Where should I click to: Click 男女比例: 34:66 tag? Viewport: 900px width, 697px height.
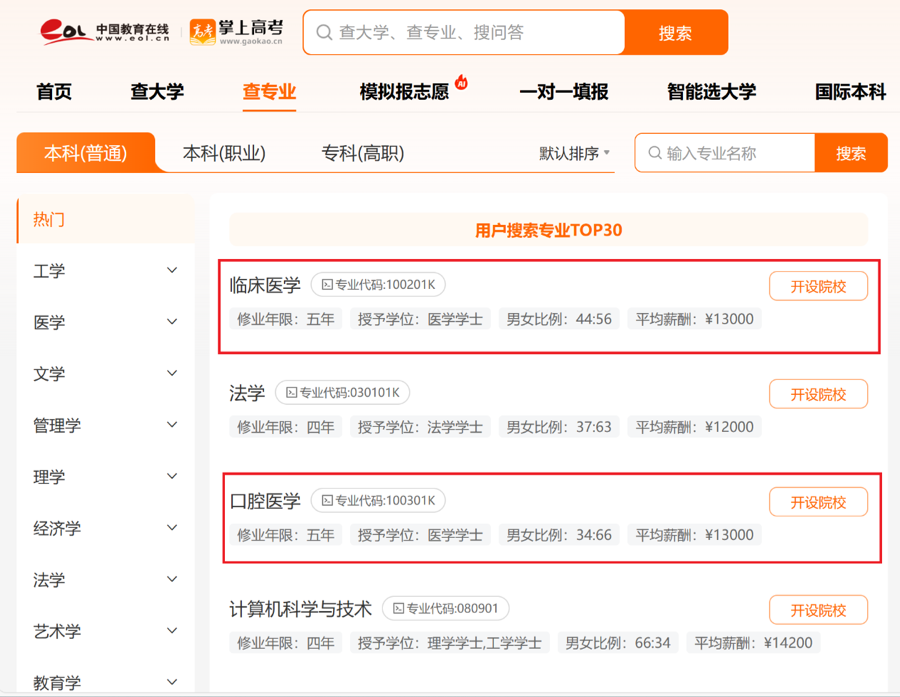click(x=559, y=535)
